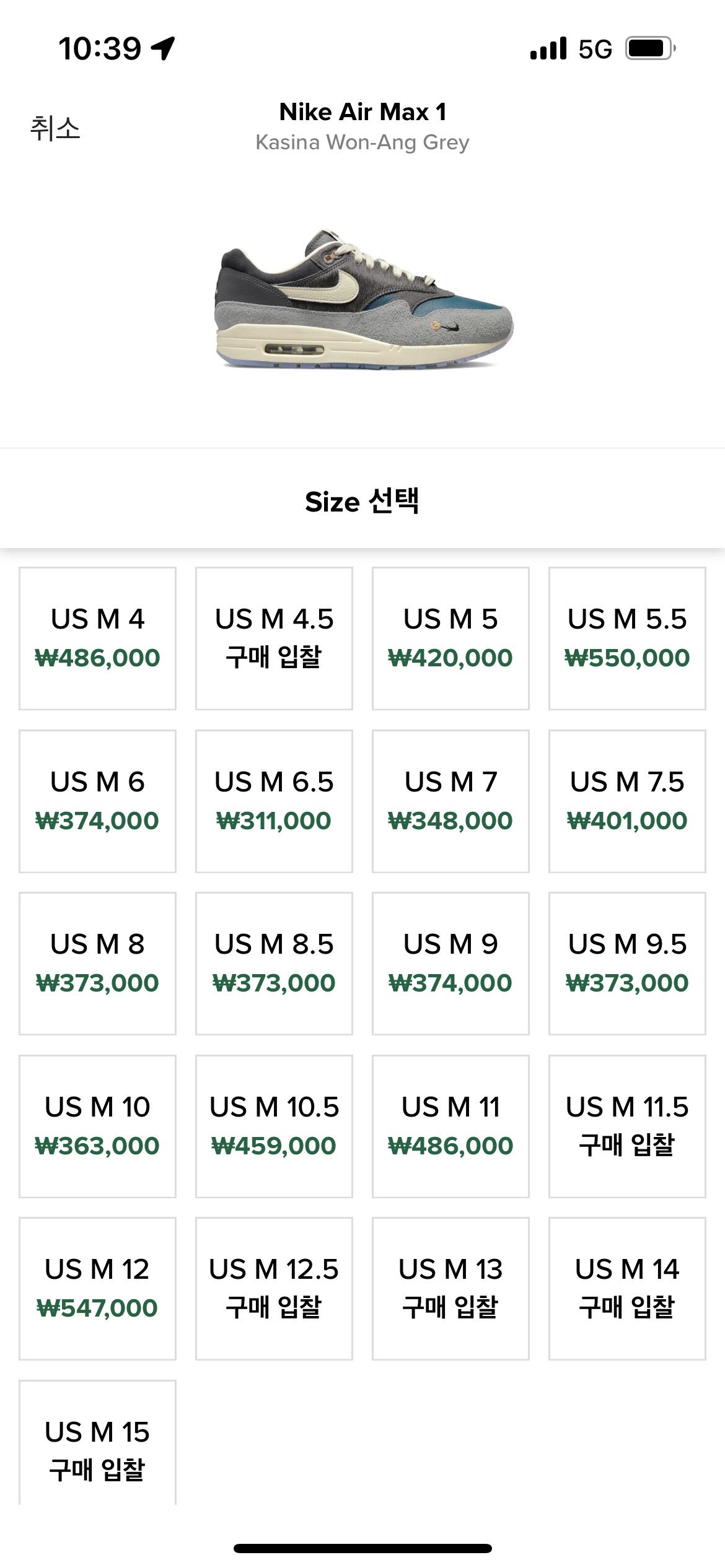Viewport: 725px width, 1568px height.
Task: Pick the US M 8 size option
Action: [x=97, y=963]
